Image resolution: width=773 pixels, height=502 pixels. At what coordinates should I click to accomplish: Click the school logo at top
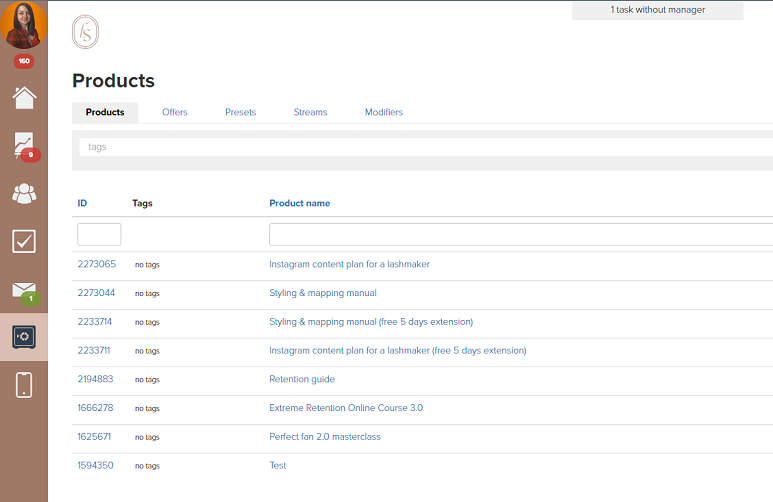point(86,32)
